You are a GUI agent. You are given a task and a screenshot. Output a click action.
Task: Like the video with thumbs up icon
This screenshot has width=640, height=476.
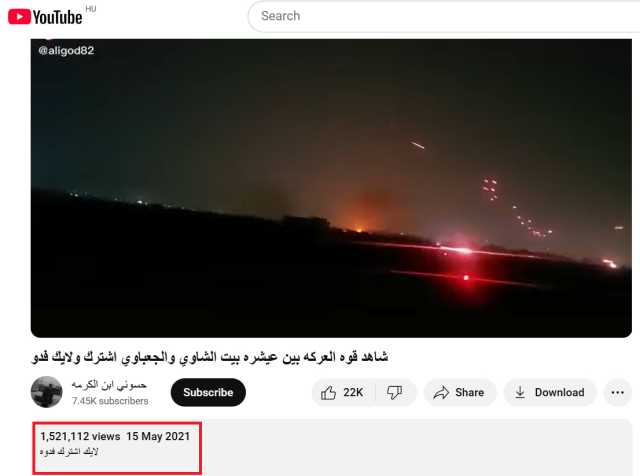[x=328, y=393]
